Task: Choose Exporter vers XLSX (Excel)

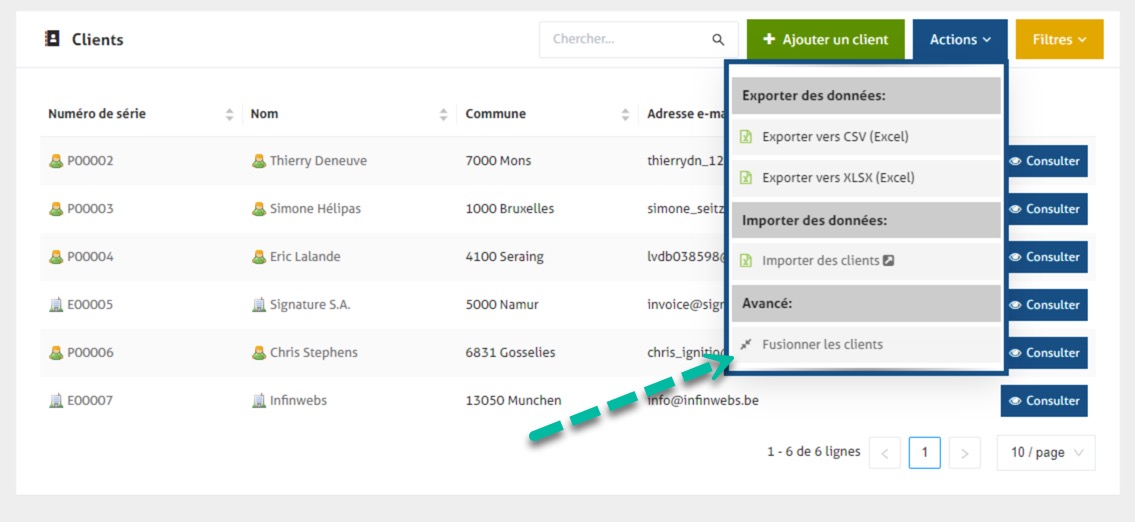Action: [x=837, y=178]
